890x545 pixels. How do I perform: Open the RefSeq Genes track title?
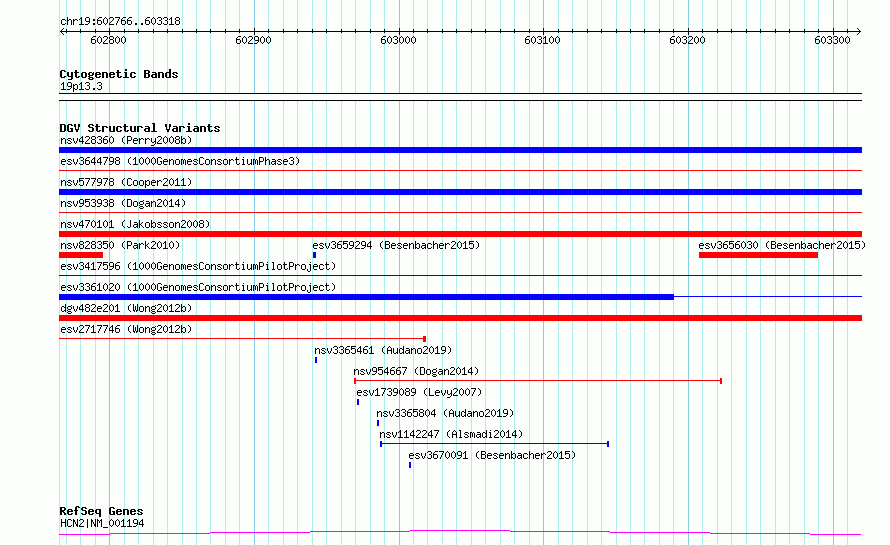tap(101, 512)
